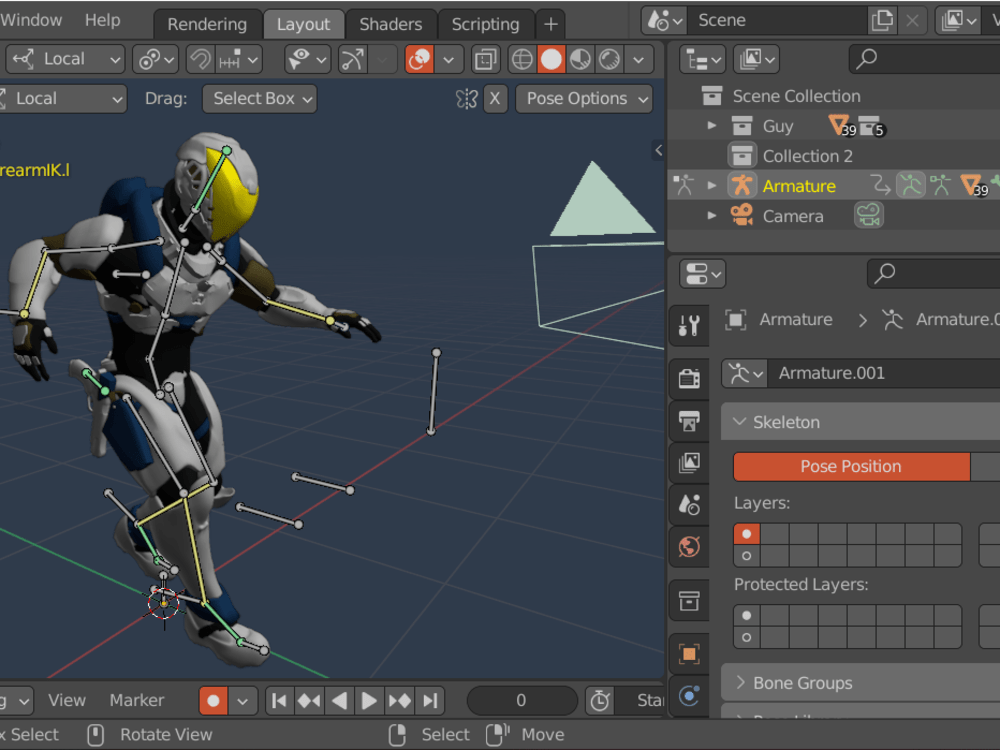This screenshot has width=1000, height=750.
Task: Toggle X-axis mirror button
Action: pyautogui.click(x=495, y=99)
